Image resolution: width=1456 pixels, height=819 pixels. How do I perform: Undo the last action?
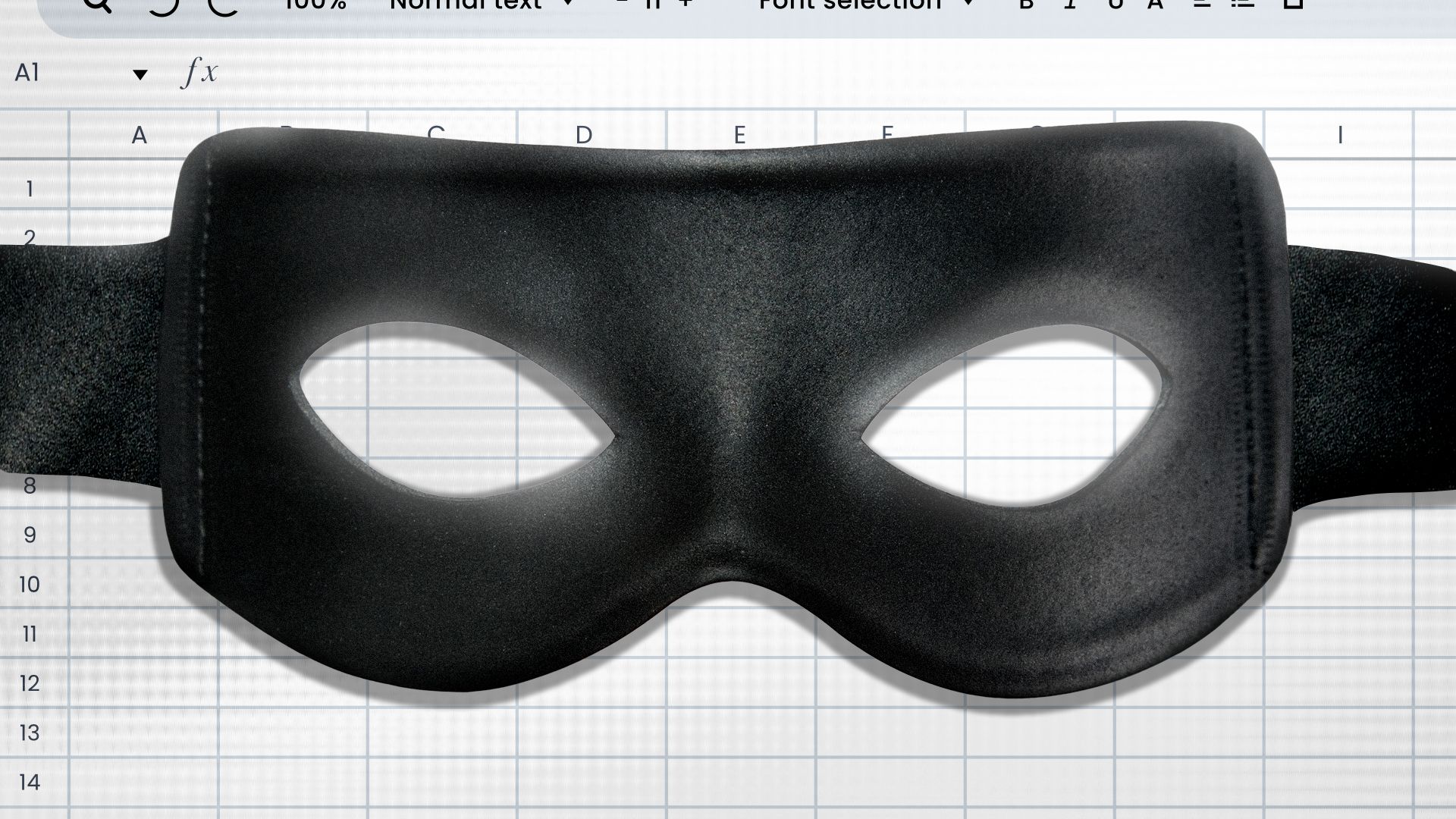click(163, 6)
